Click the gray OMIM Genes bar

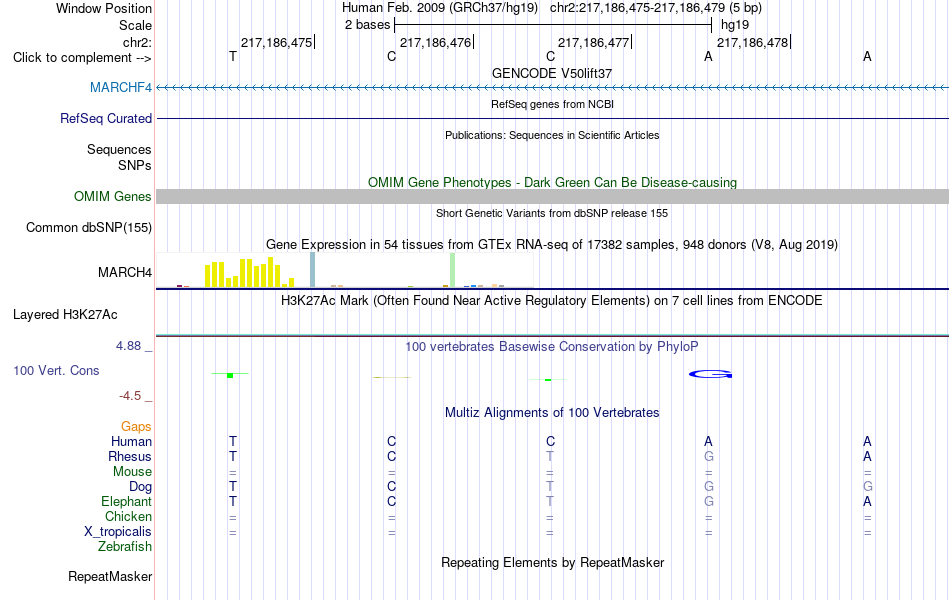coord(553,196)
